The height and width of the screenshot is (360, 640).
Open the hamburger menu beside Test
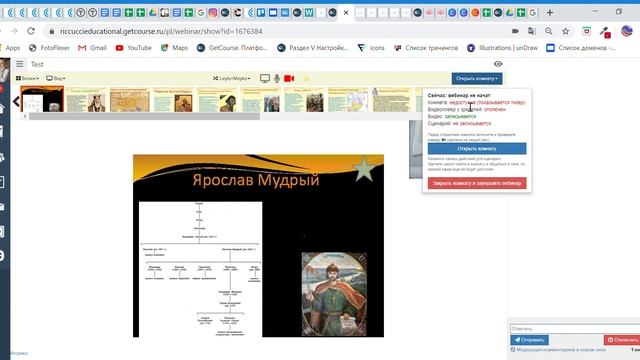[x=20, y=64]
